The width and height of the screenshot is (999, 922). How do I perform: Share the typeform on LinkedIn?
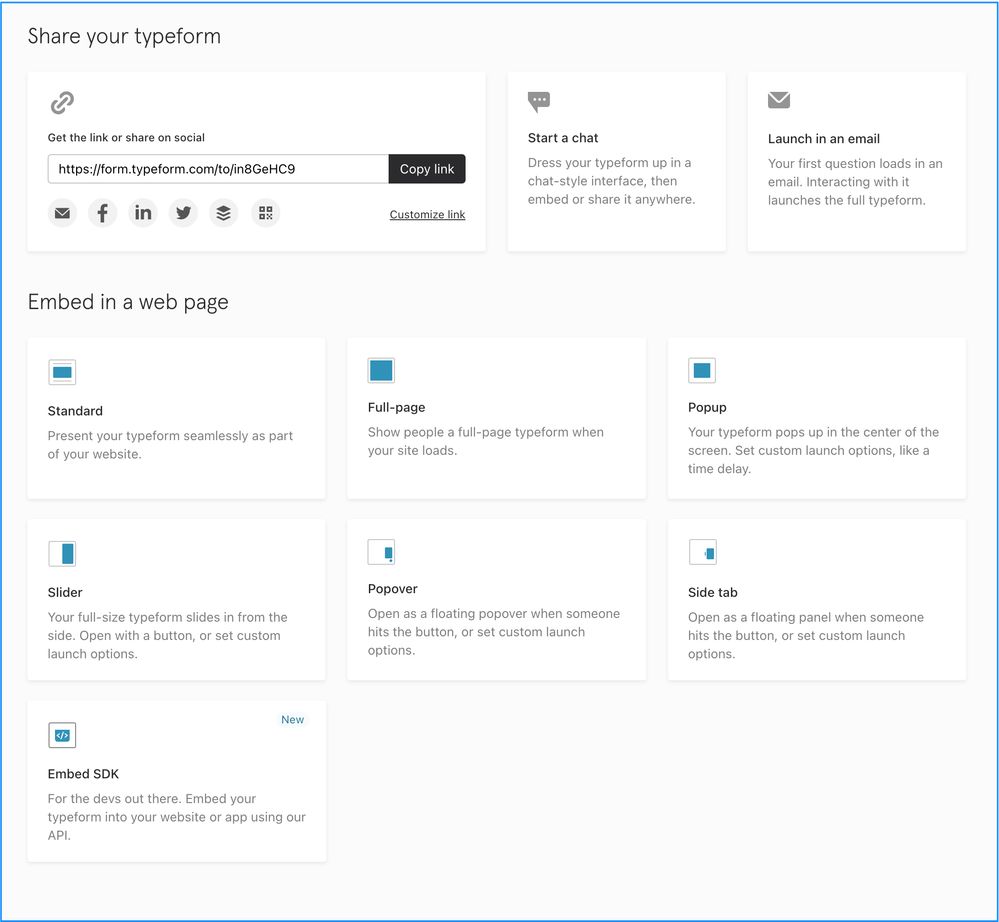tap(143, 213)
